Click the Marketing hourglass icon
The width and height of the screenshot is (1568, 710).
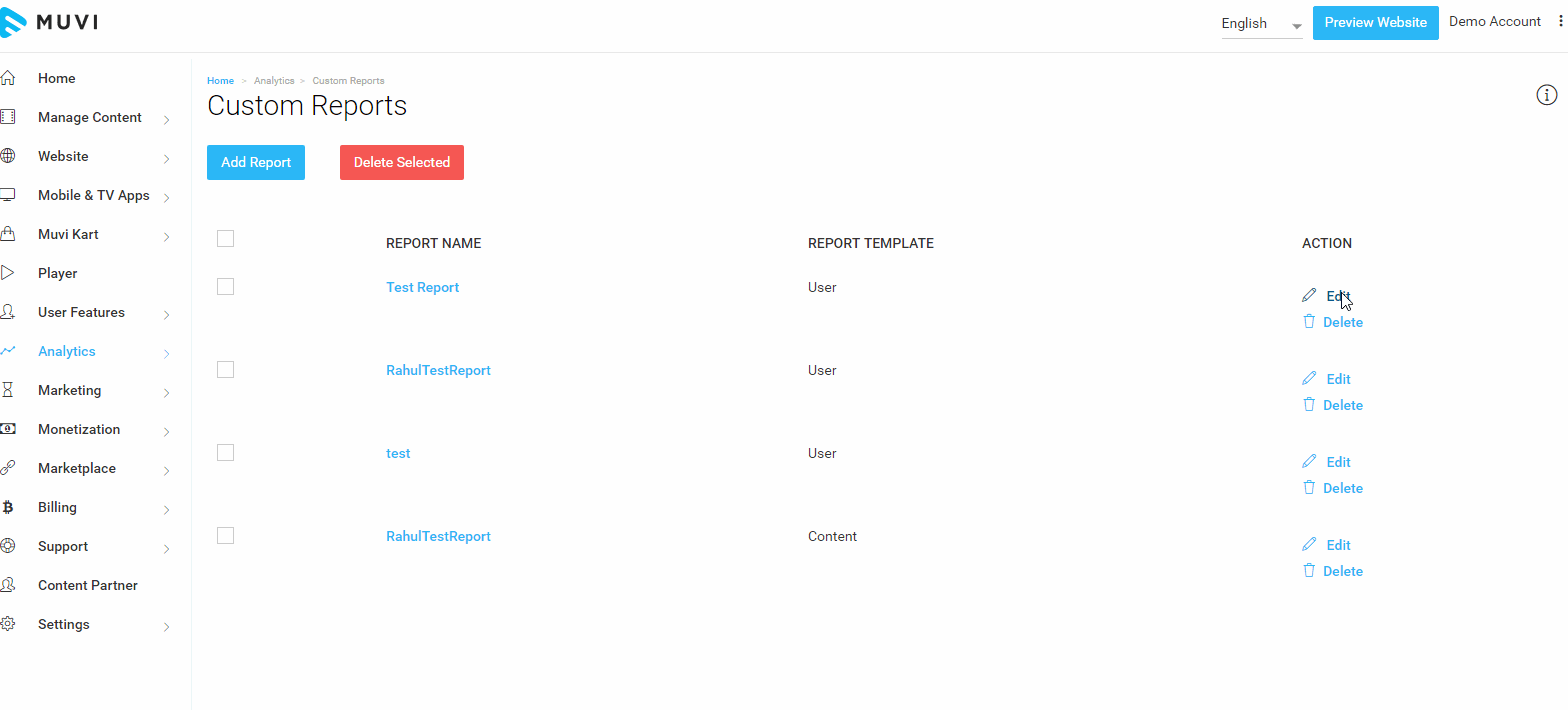point(8,390)
